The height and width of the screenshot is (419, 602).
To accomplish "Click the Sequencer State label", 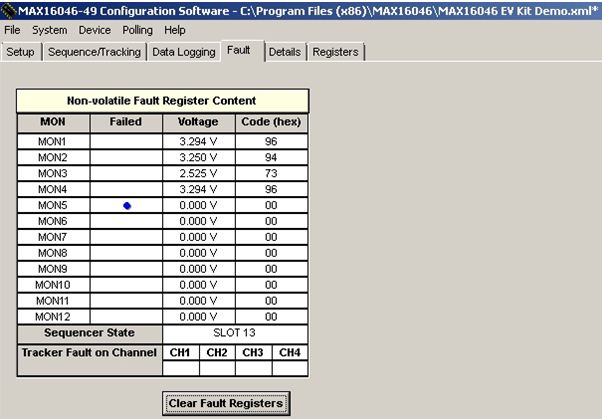I will point(89,333).
